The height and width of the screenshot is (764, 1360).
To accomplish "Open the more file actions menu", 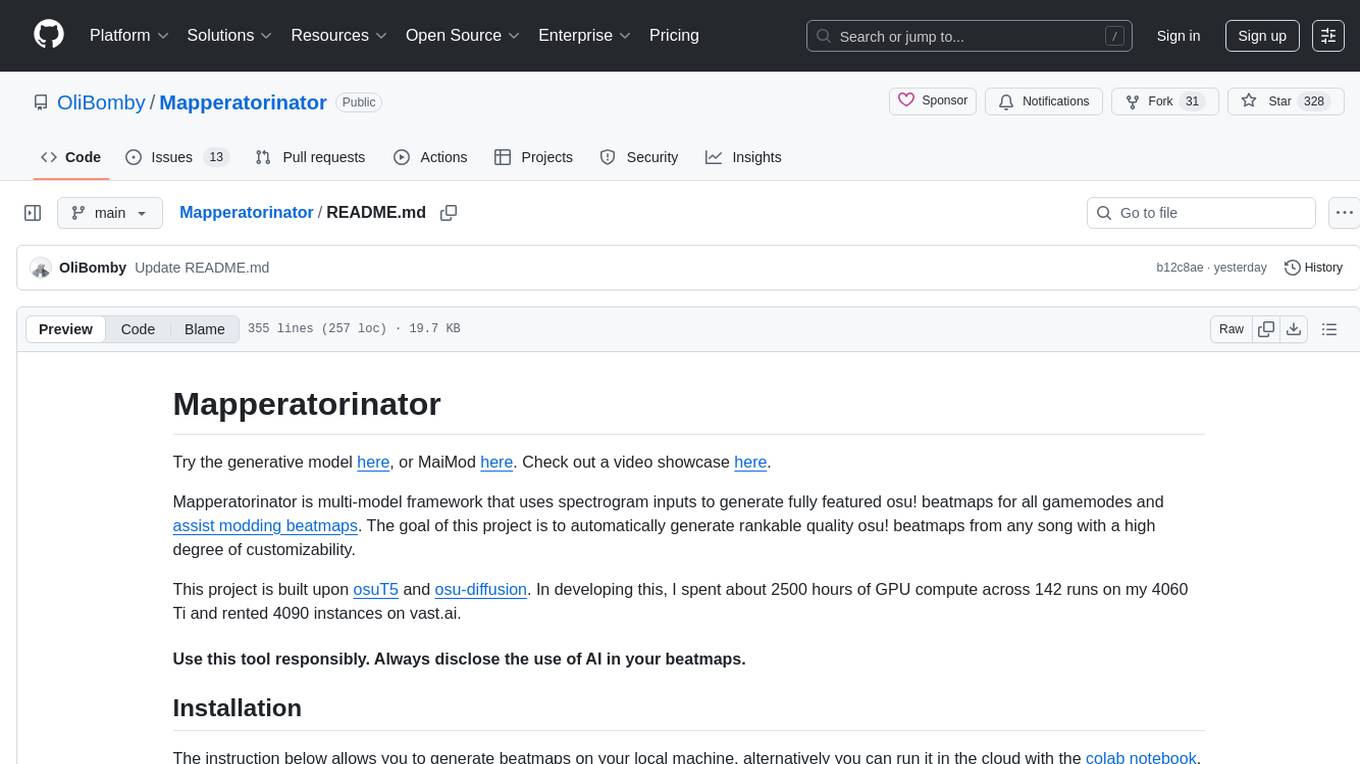I will [x=1344, y=213].
